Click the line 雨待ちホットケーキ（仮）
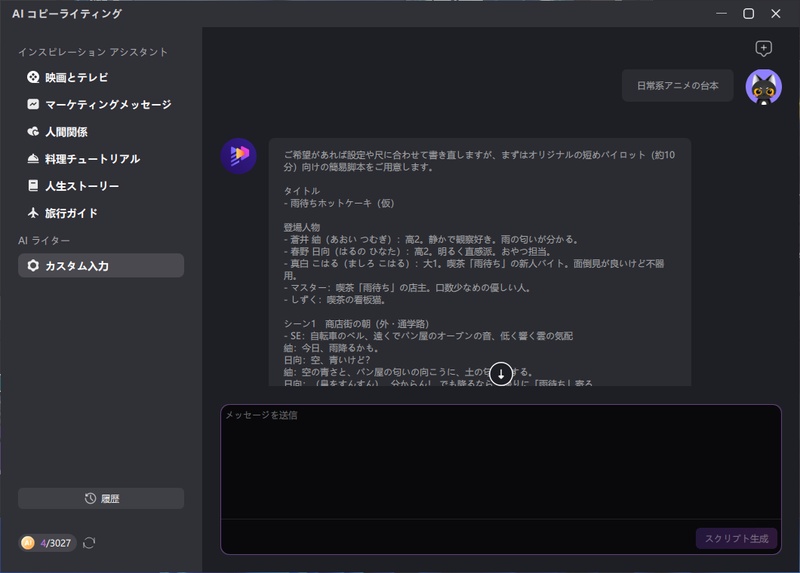The width and height of the screenshot is (800, 573). 339,203
